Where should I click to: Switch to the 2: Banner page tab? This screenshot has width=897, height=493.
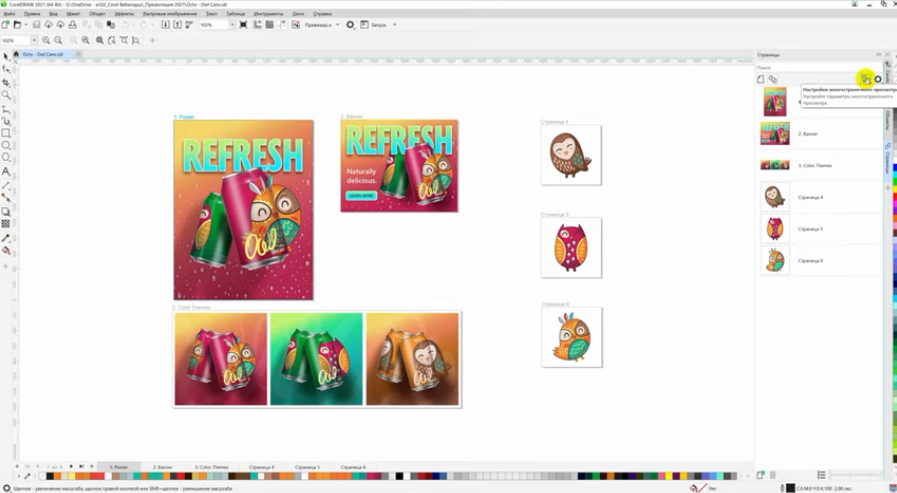[x=162, y=467]
